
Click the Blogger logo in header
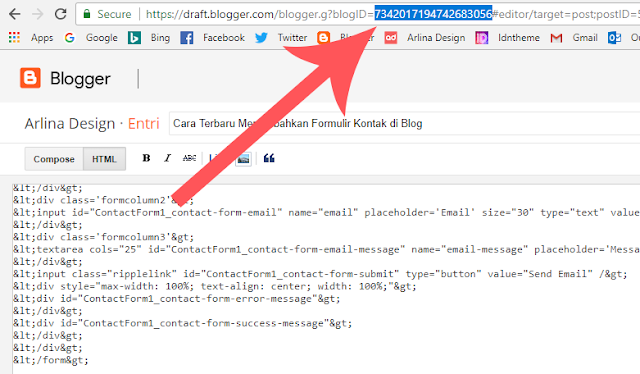(65, 78)
